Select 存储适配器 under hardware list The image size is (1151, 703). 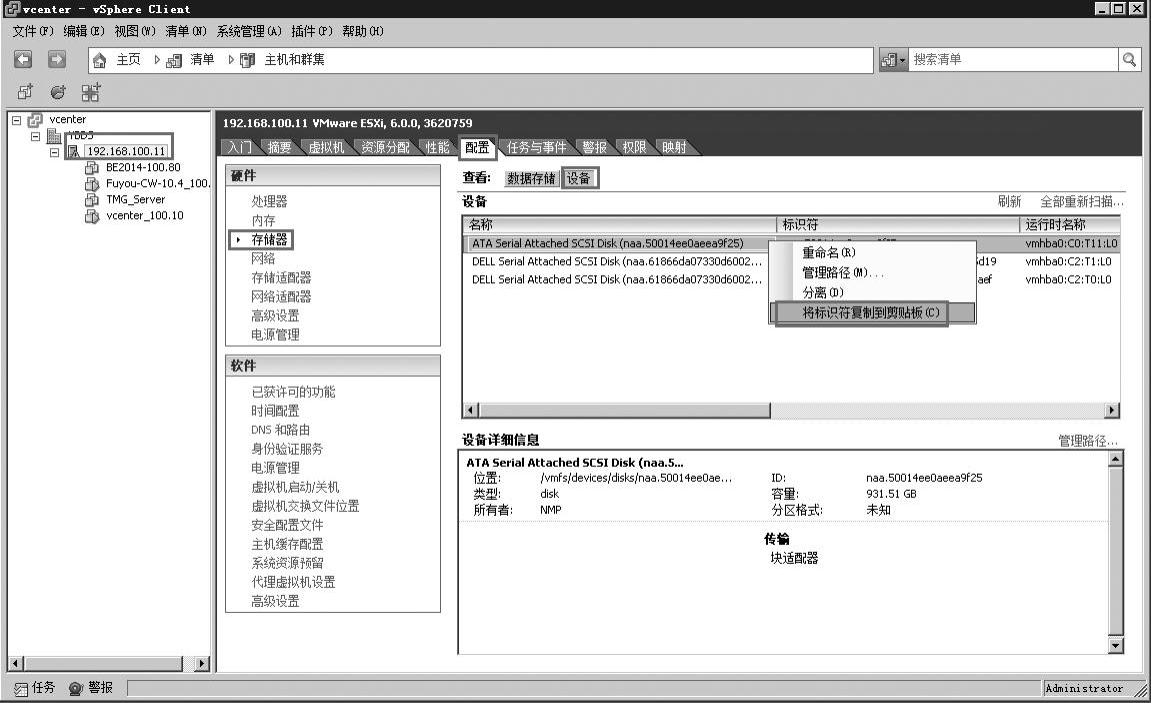tap(281, 278)
